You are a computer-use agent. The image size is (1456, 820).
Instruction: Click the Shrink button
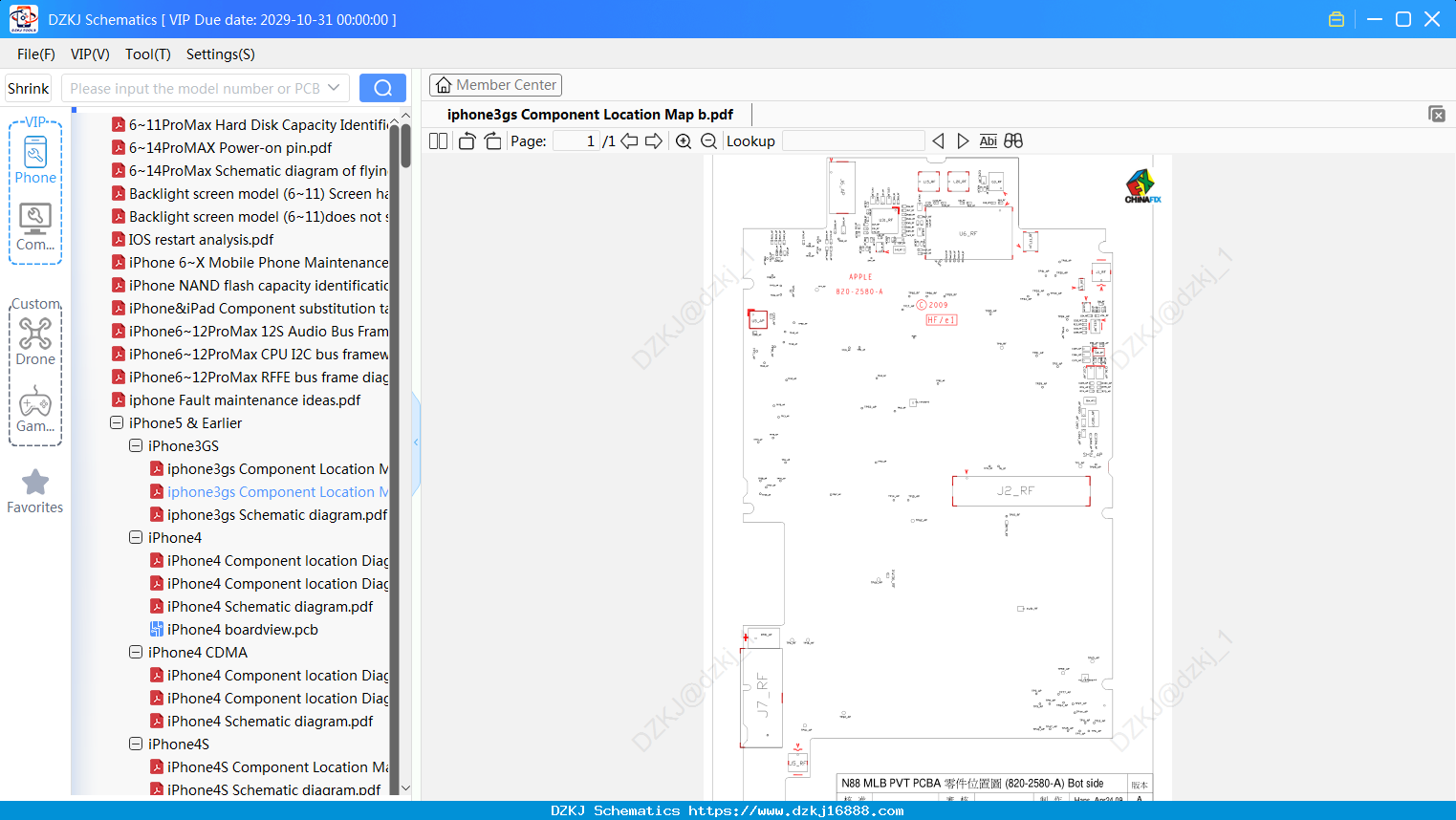(29, 88)
